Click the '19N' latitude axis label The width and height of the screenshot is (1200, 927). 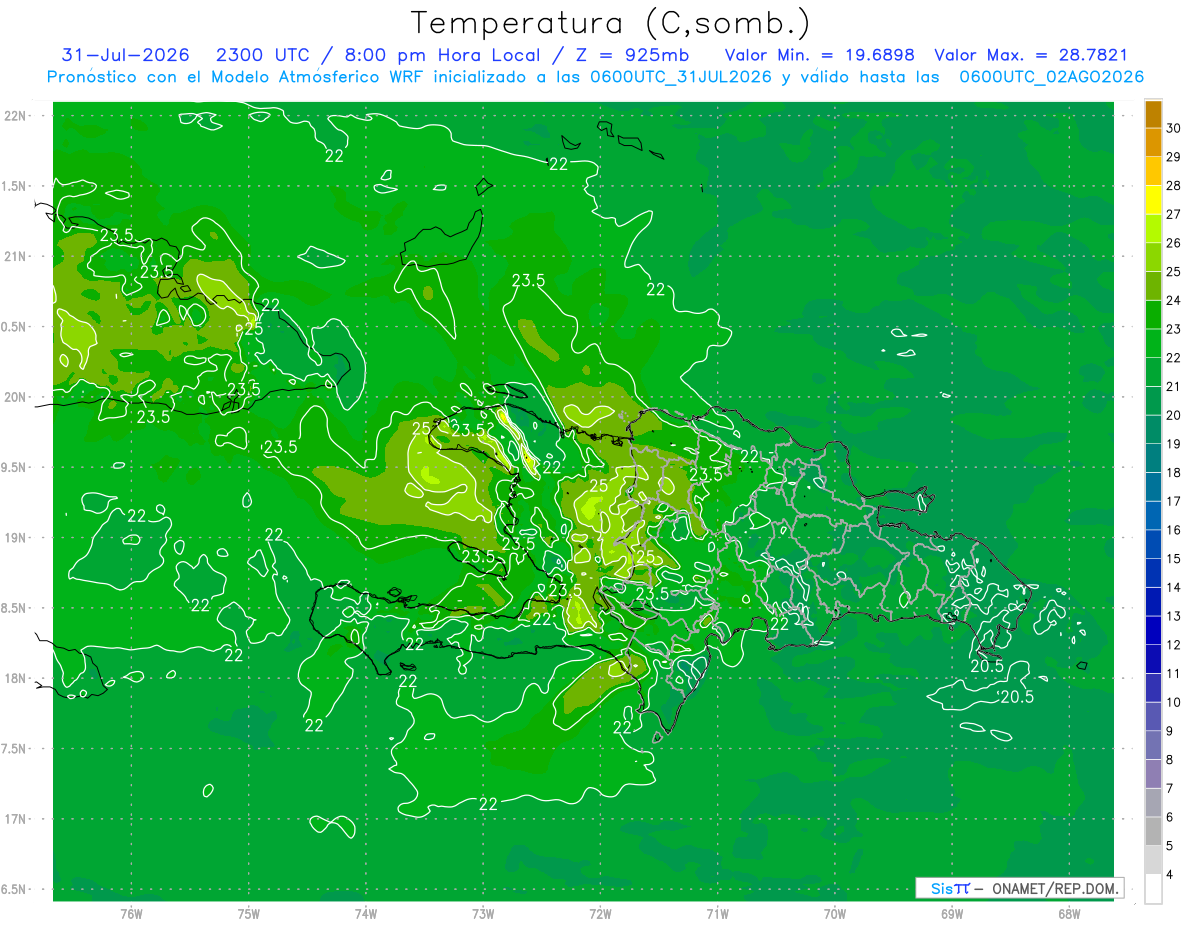pos(15,538)
